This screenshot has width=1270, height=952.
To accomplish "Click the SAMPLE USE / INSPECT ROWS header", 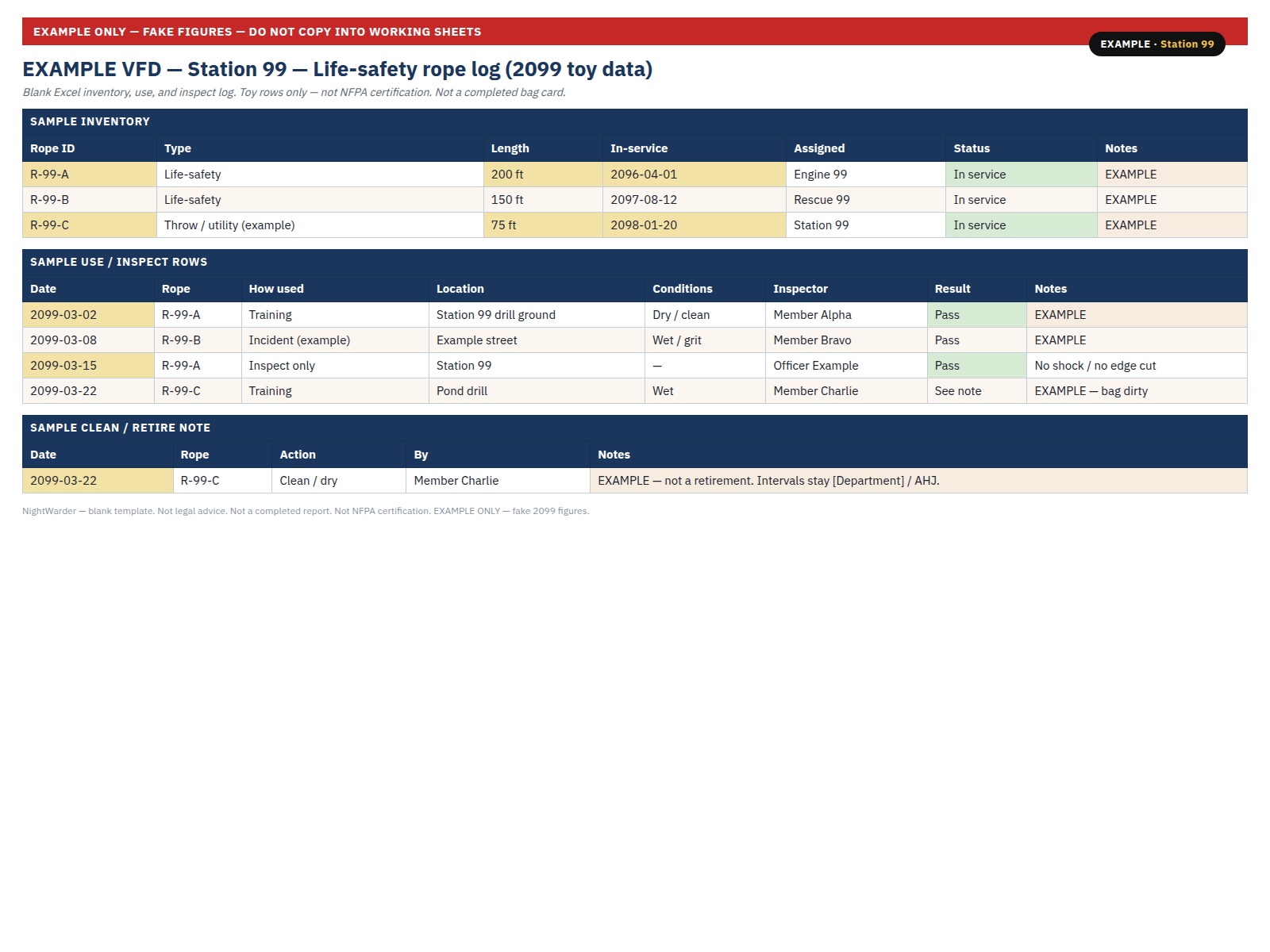I will [635, 262].
